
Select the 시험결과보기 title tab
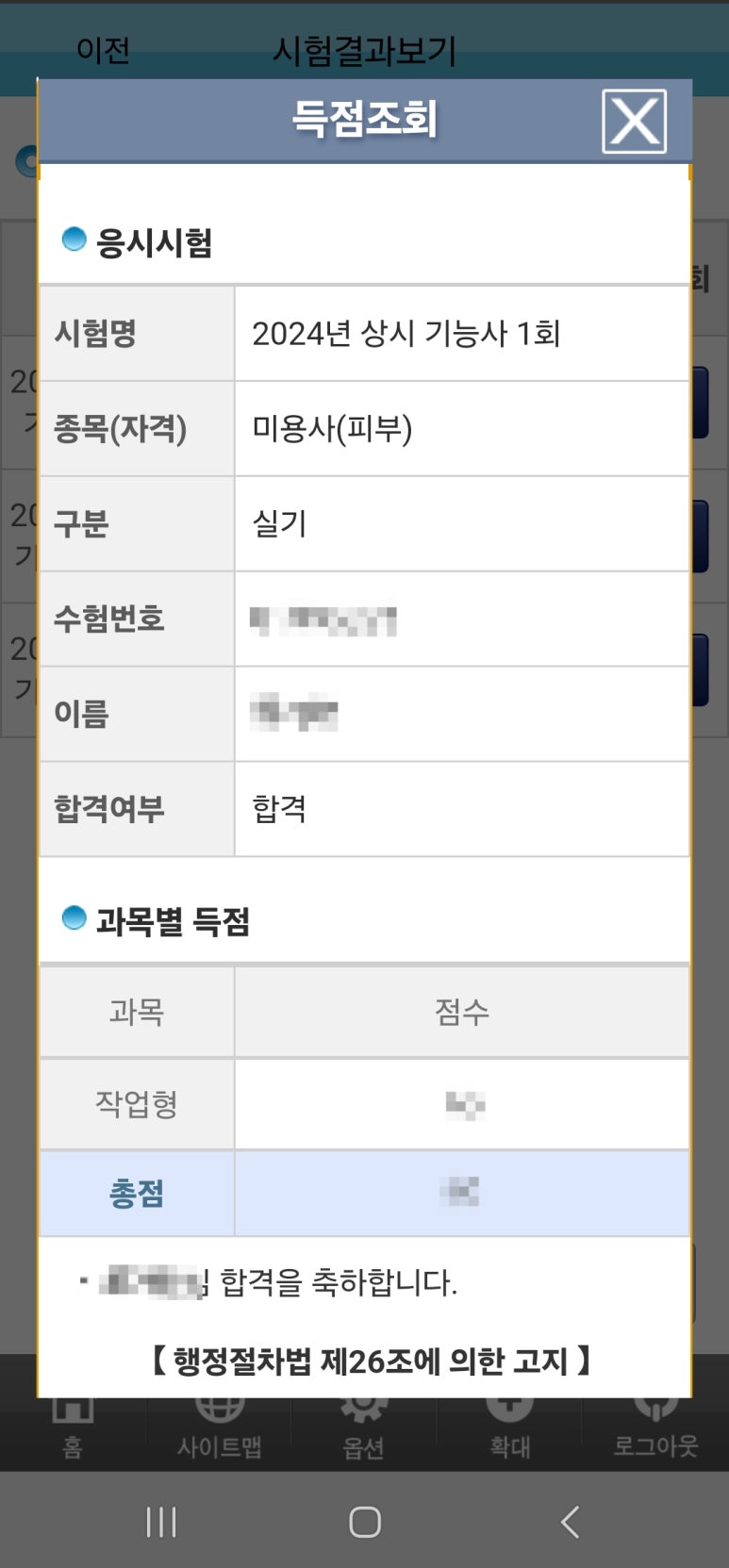click(364, 53)
